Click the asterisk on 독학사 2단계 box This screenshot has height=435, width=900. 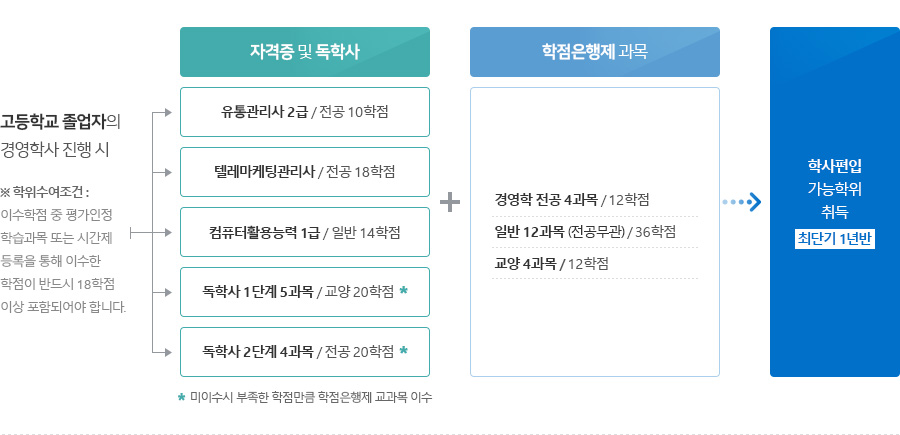pyautogui.click(x=403, y=351)
